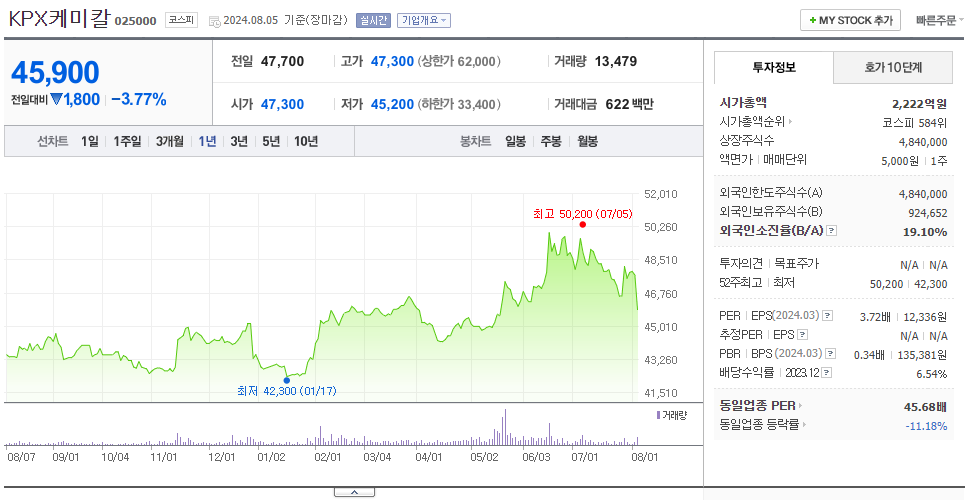Click the 배당수익률 6.54% value
968x500 pixels.
pyautogui.click(x=932, y=373)
